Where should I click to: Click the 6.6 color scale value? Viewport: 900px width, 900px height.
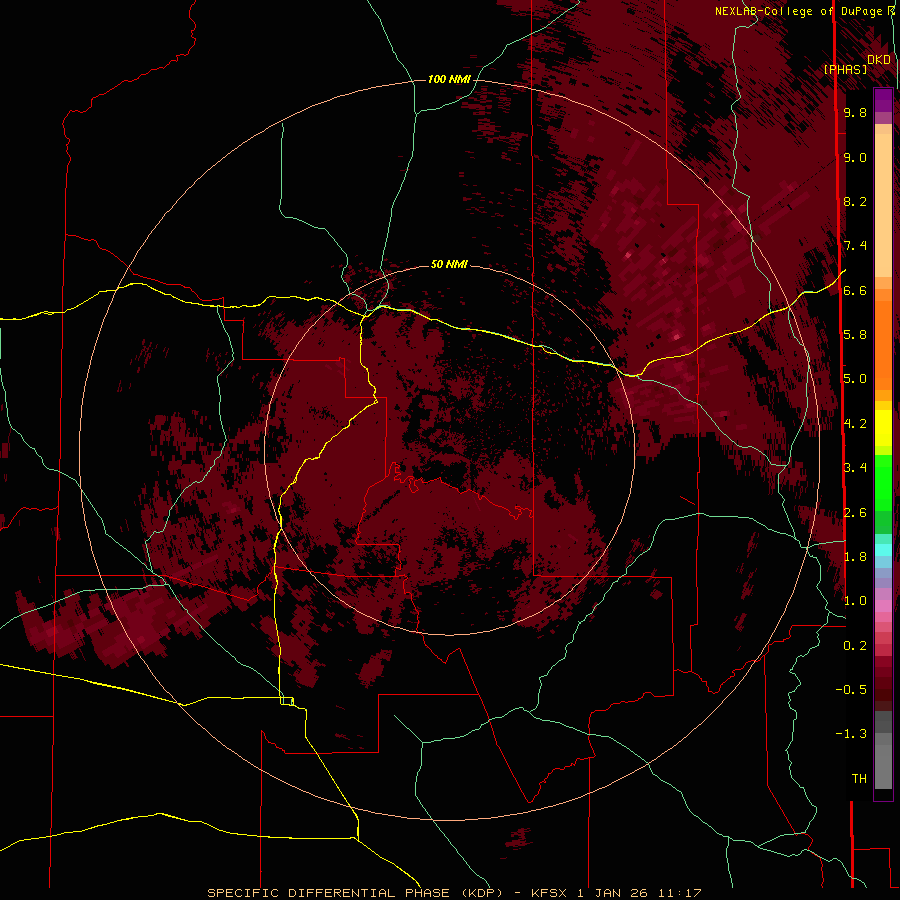tap(855, 290)
